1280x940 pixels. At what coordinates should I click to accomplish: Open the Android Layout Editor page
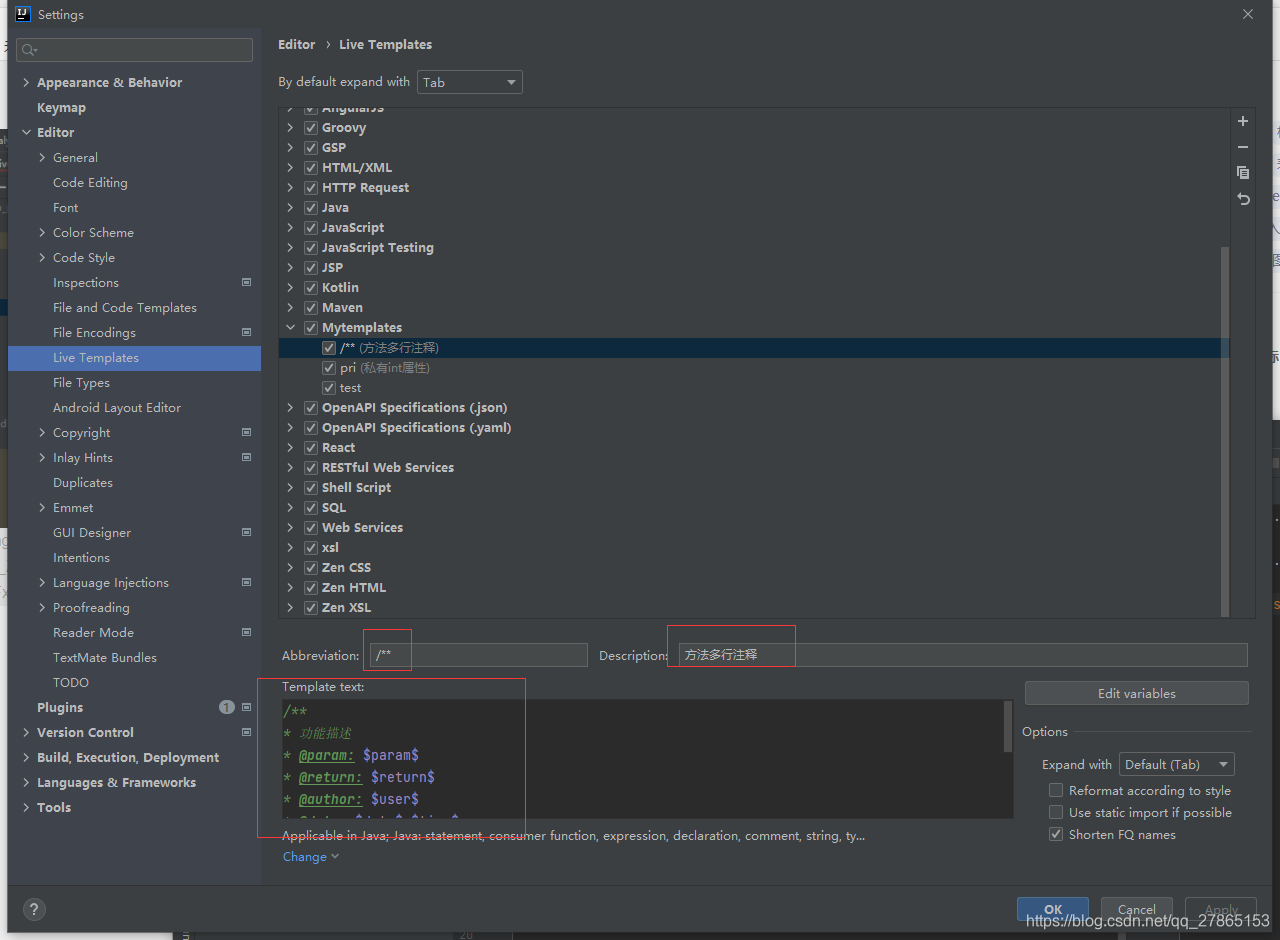tap(117, 407)
